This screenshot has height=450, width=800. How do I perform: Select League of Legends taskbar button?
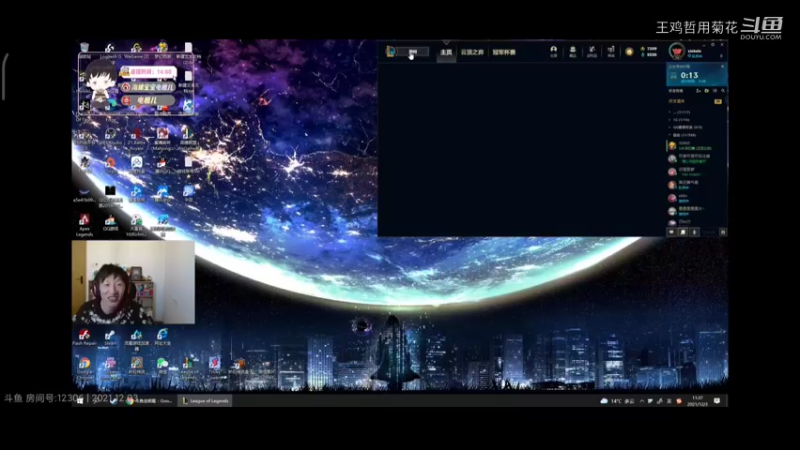point(205,401)
